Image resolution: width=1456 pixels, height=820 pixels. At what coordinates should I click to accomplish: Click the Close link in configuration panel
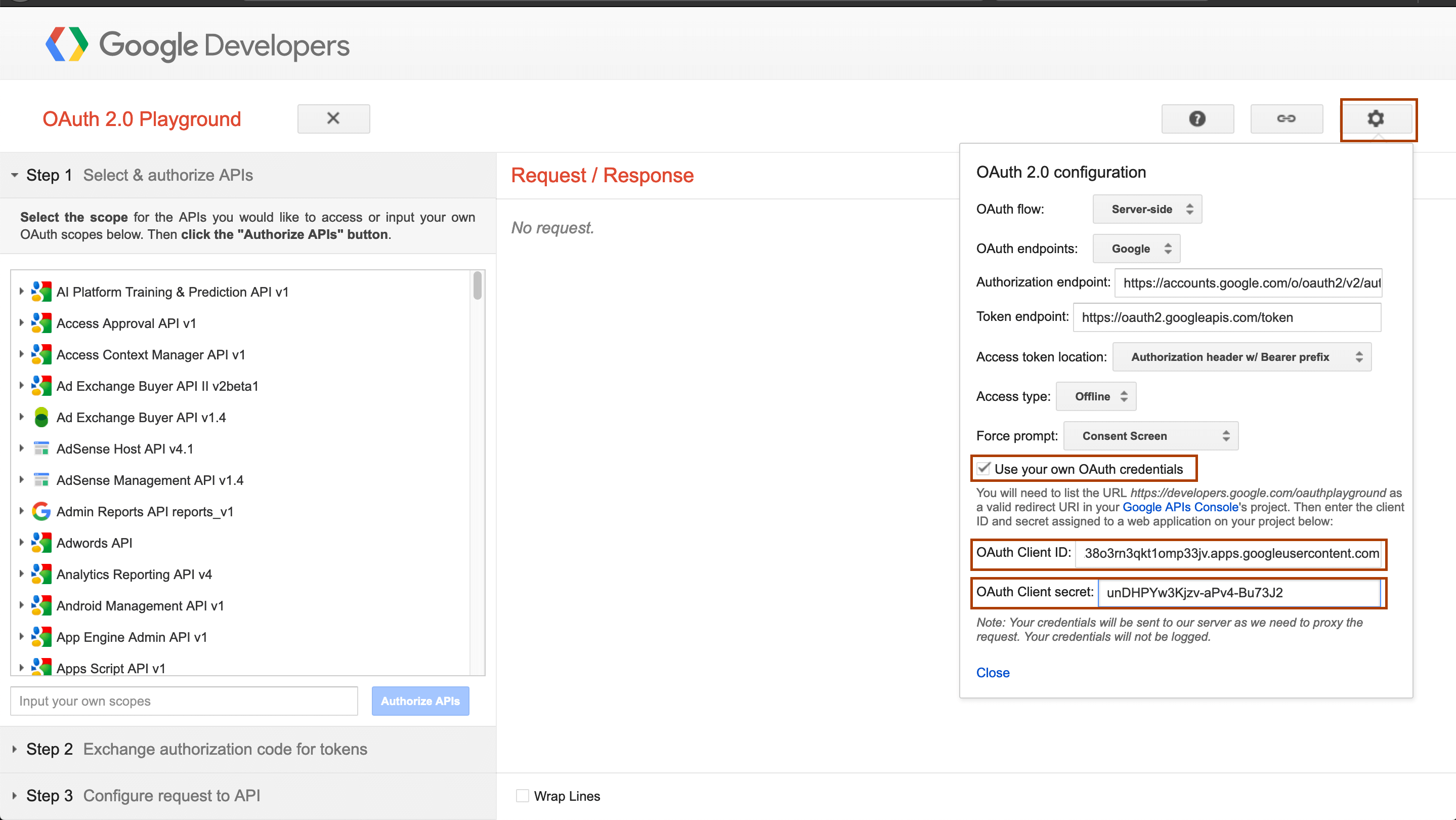[x=992, y=672]
